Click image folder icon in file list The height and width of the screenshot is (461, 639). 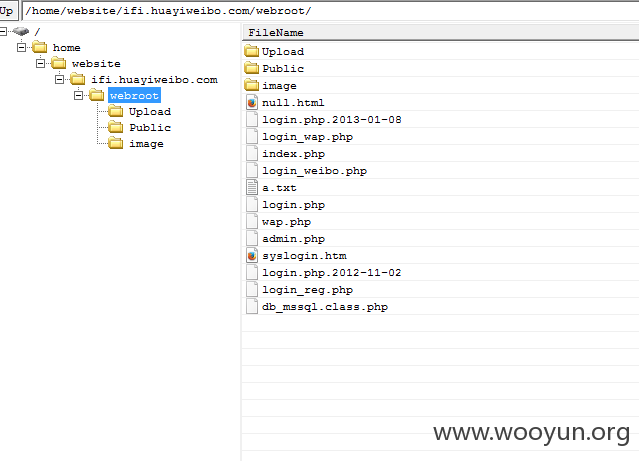tap(252, 85)
